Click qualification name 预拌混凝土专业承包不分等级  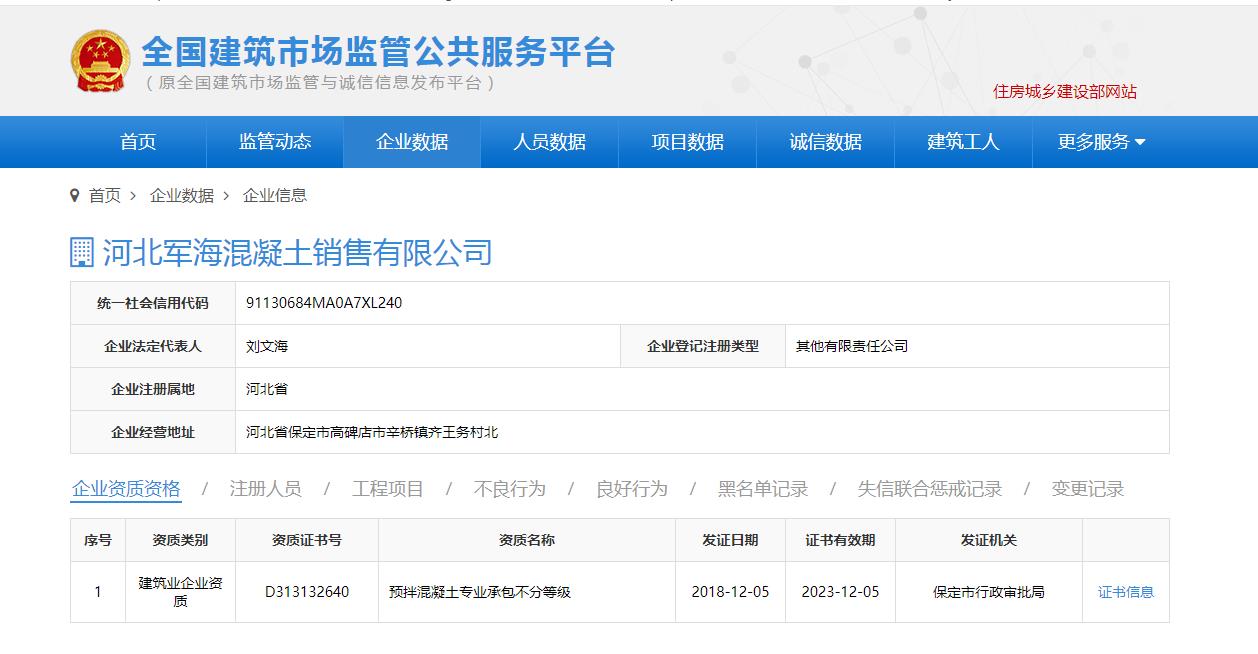coord(480,592)
